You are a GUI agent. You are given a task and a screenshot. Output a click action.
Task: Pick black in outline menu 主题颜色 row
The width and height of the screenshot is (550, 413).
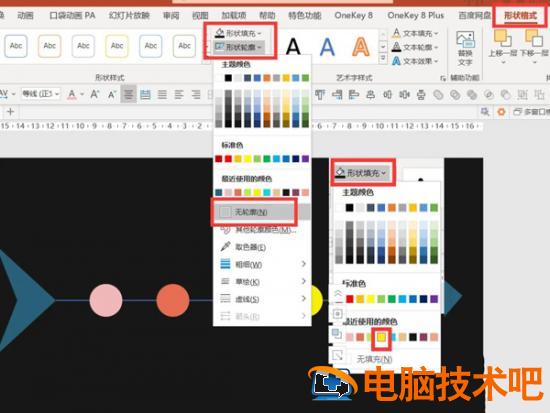coord(228,78)
